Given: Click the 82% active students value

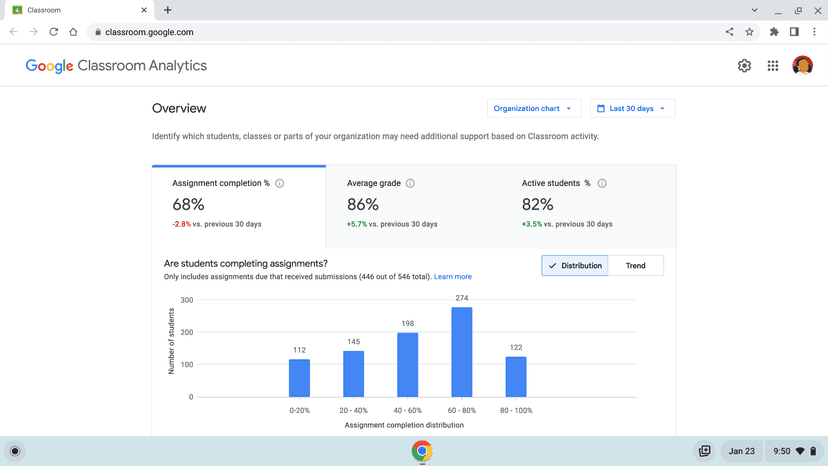Looking at the screenshot, I should [x=538, y=204].
